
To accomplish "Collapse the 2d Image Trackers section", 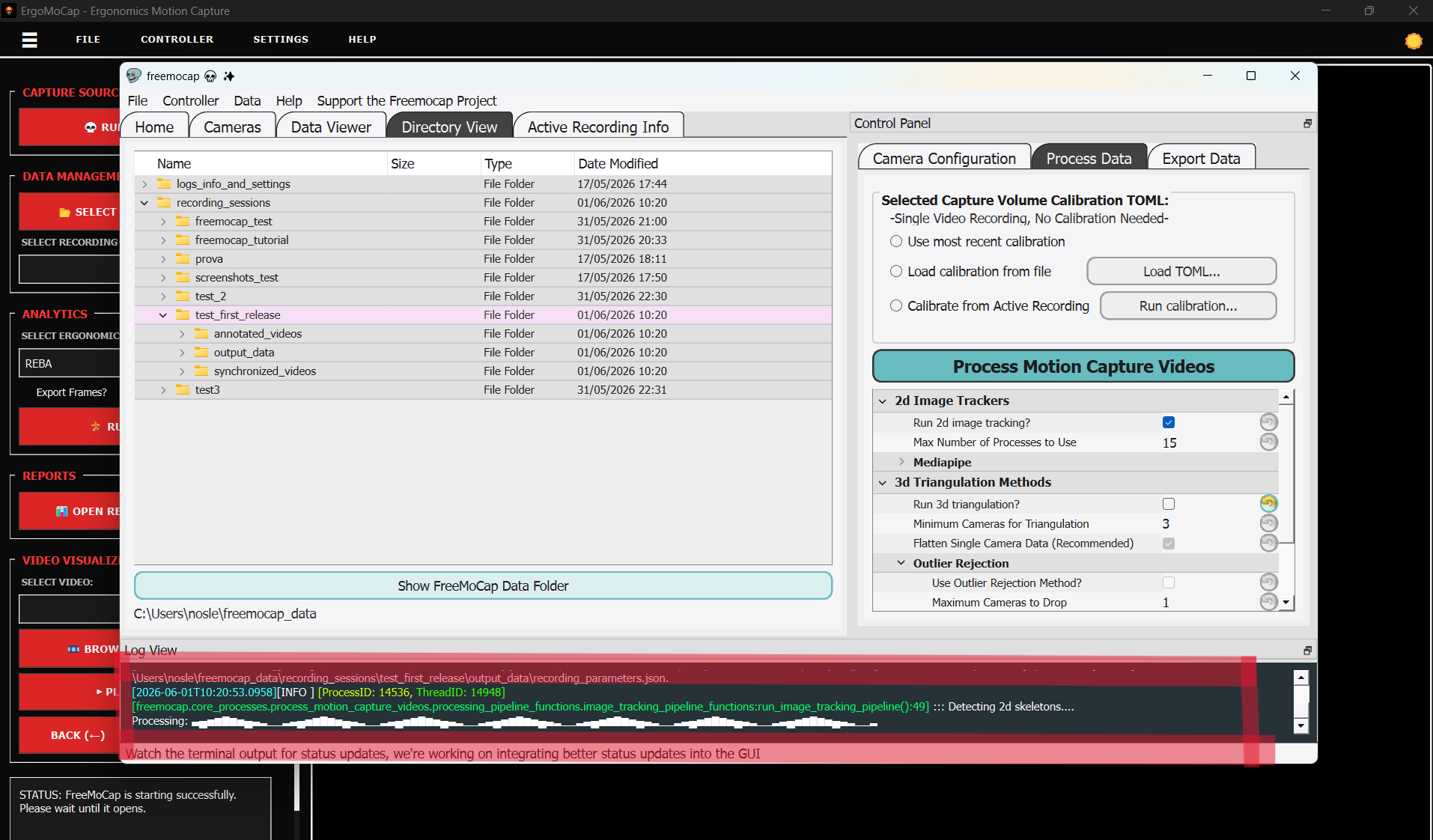I will coord(883,401).
